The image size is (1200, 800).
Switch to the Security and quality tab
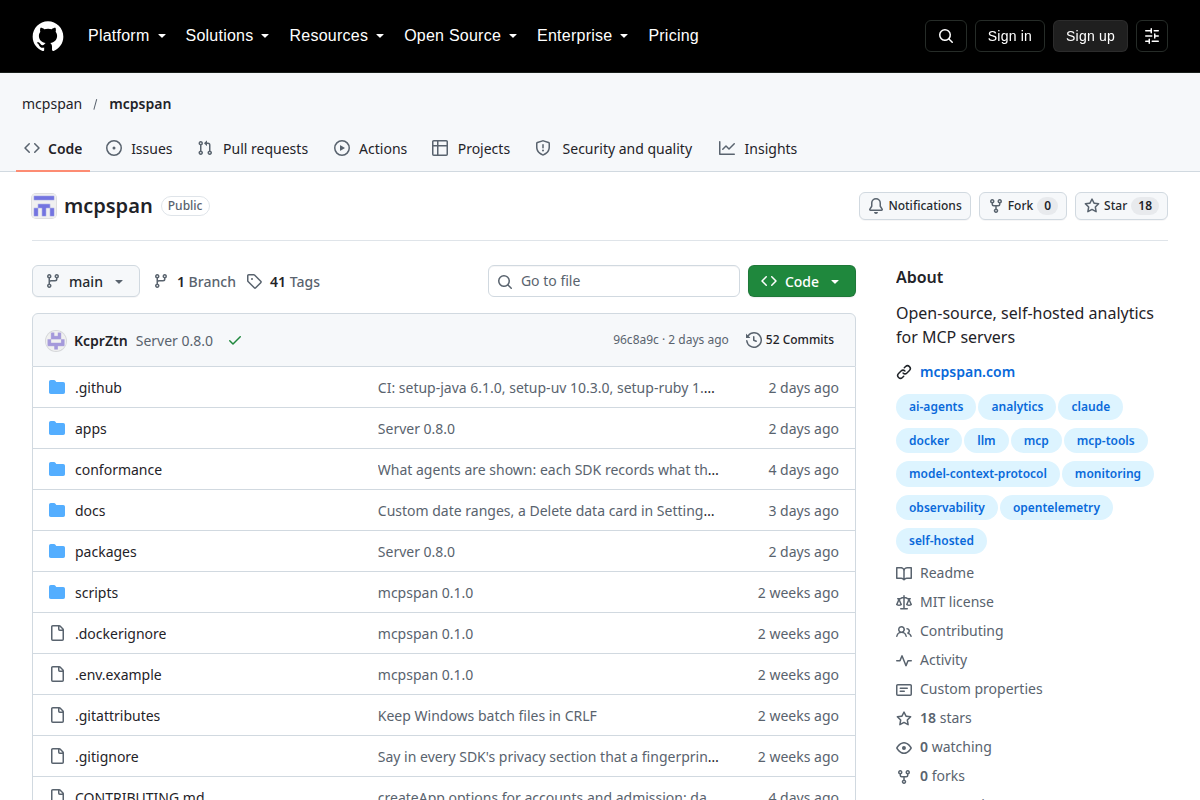coord(614,149)
